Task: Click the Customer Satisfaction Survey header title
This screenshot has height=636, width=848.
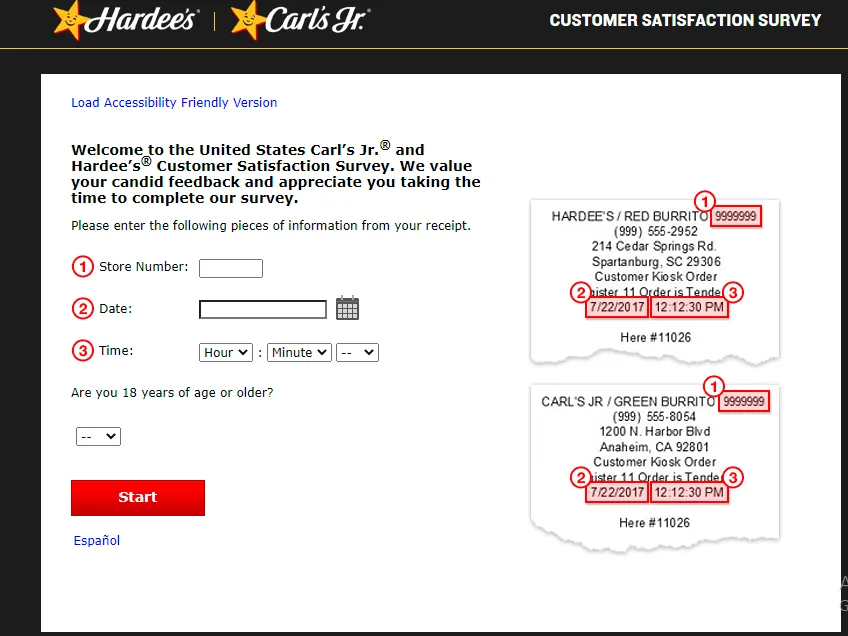Action: tap(685, 20)
